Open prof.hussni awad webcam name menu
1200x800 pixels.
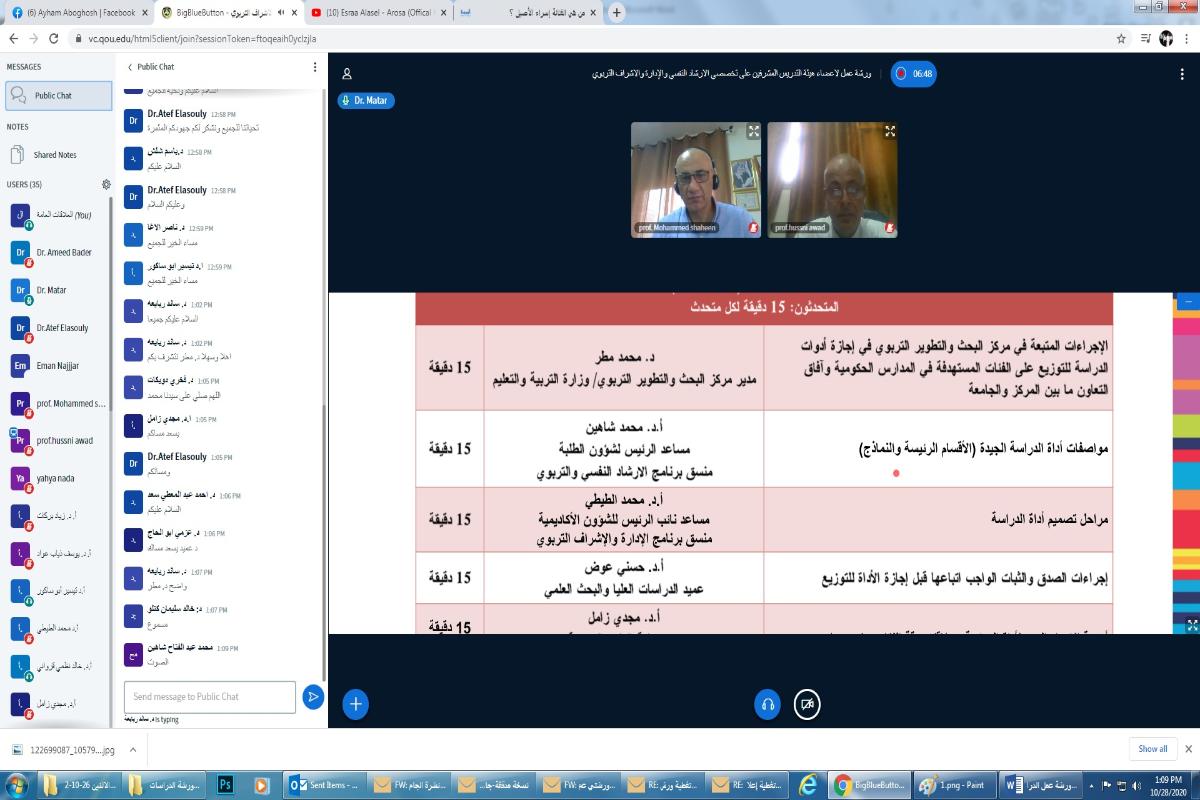801,229
